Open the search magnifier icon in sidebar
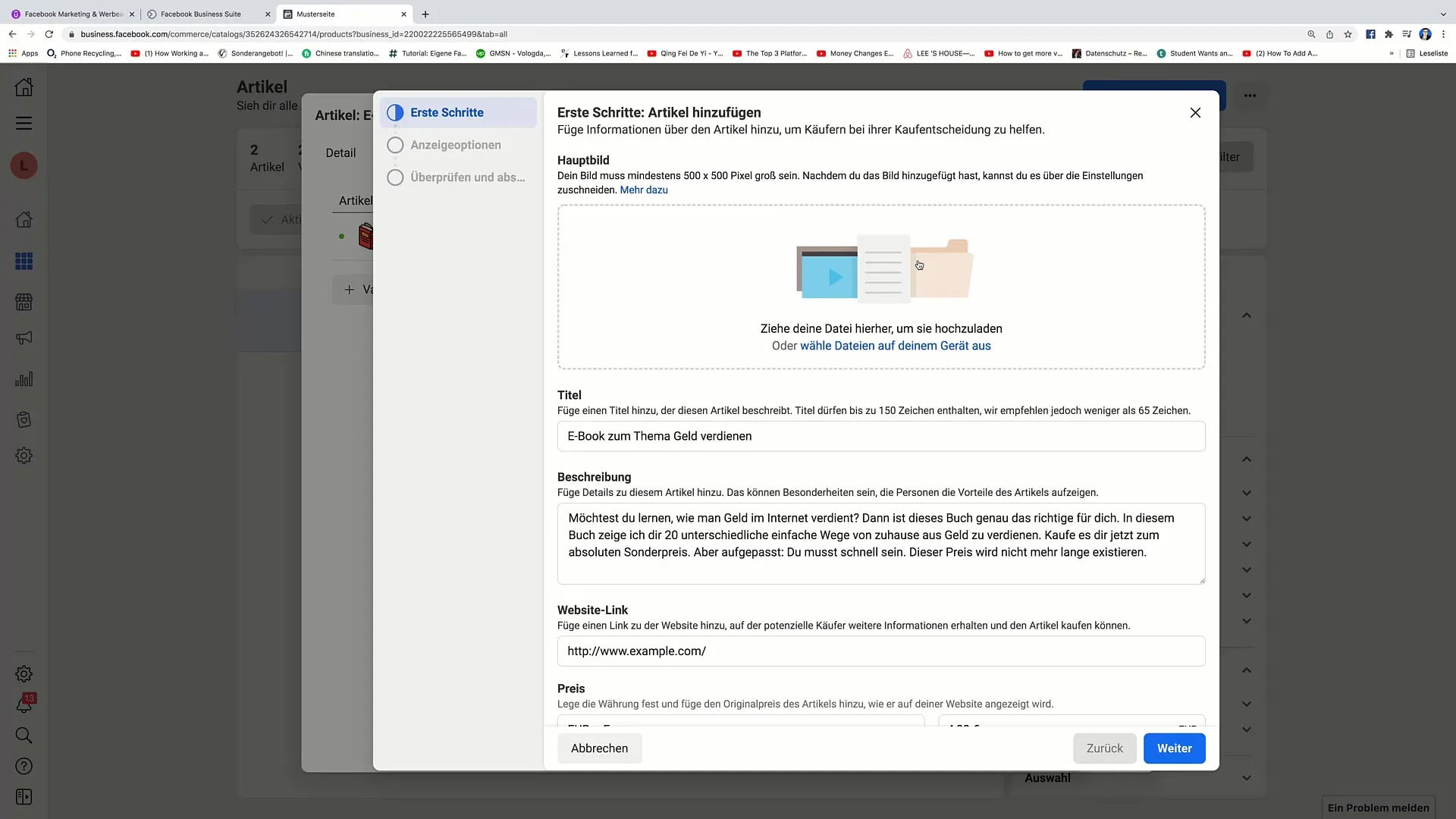1456x819 pixels. coord(24,736)
